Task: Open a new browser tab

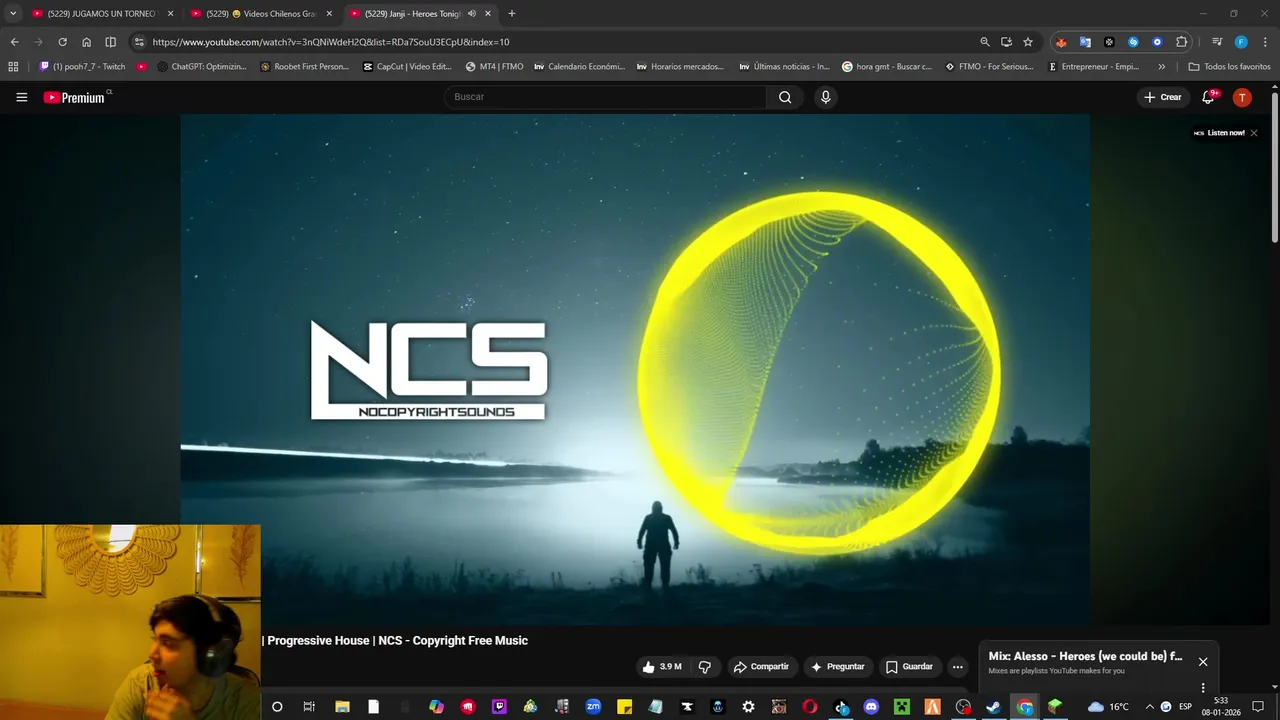Action: coord(512,14)
